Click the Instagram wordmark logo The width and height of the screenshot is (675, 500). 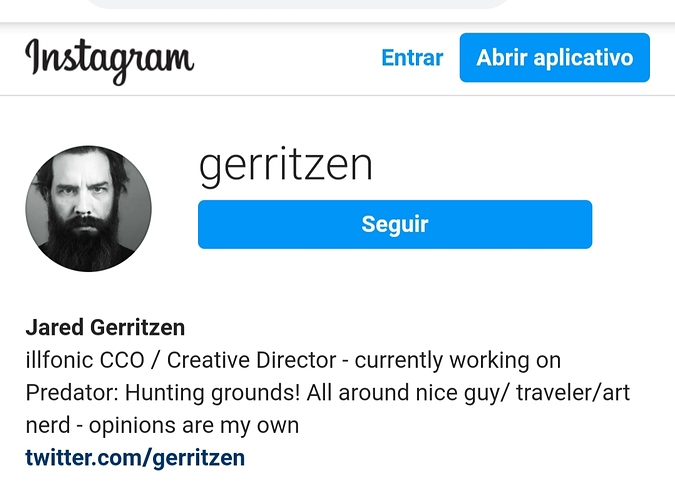pos(110,61)
